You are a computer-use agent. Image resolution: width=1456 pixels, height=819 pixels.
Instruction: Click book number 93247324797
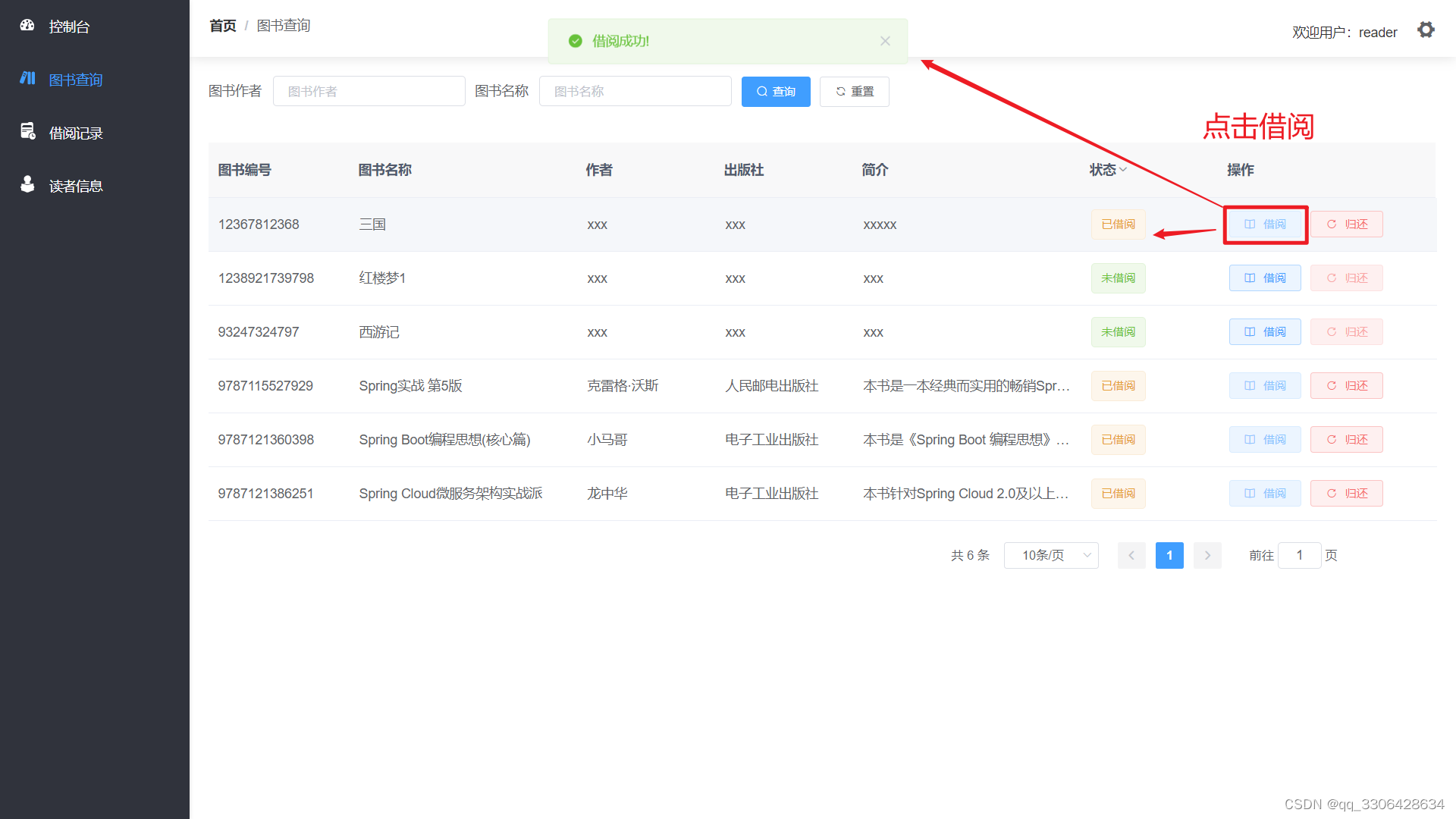259,332
